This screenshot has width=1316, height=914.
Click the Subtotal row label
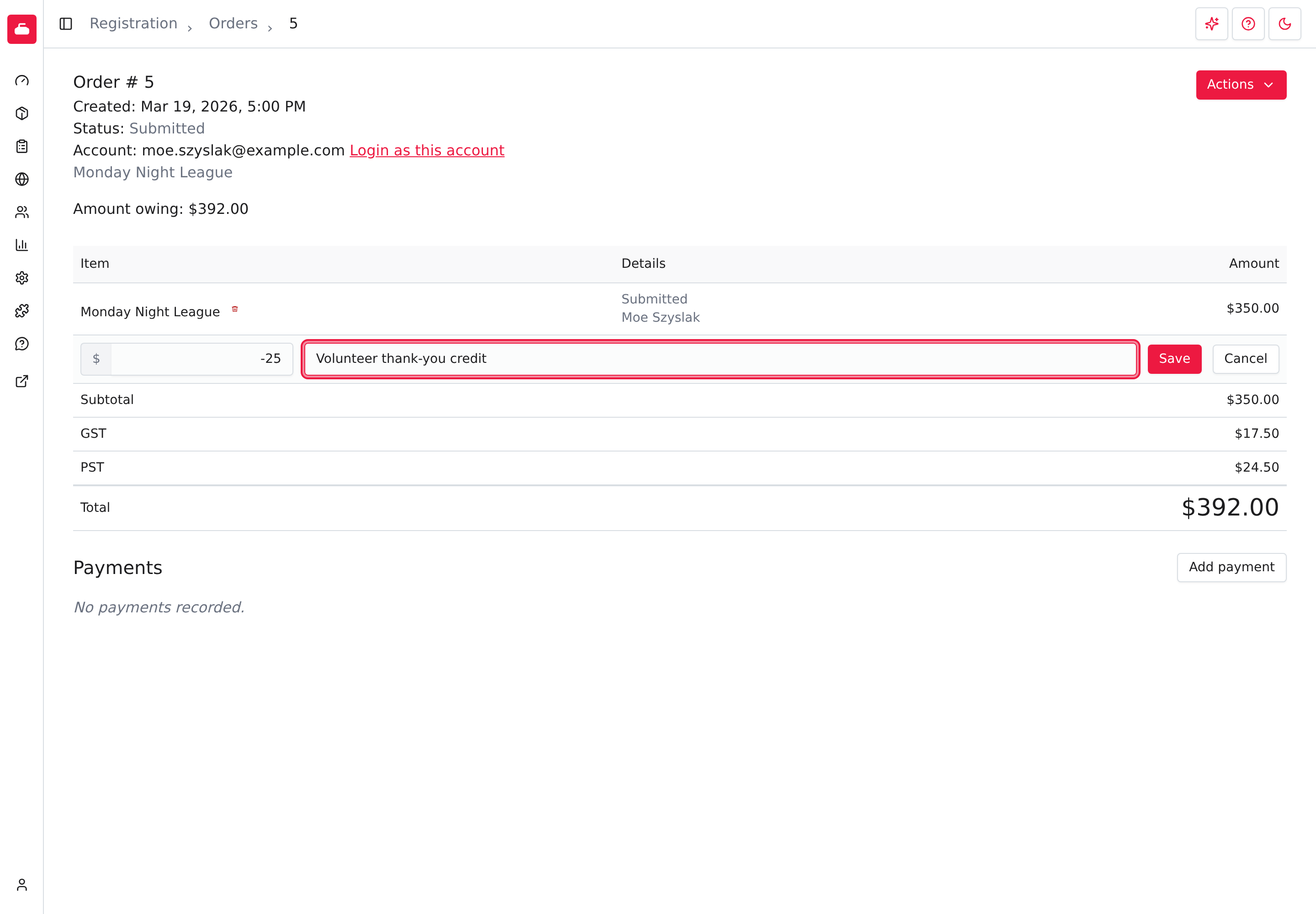[x=107, y=400]
